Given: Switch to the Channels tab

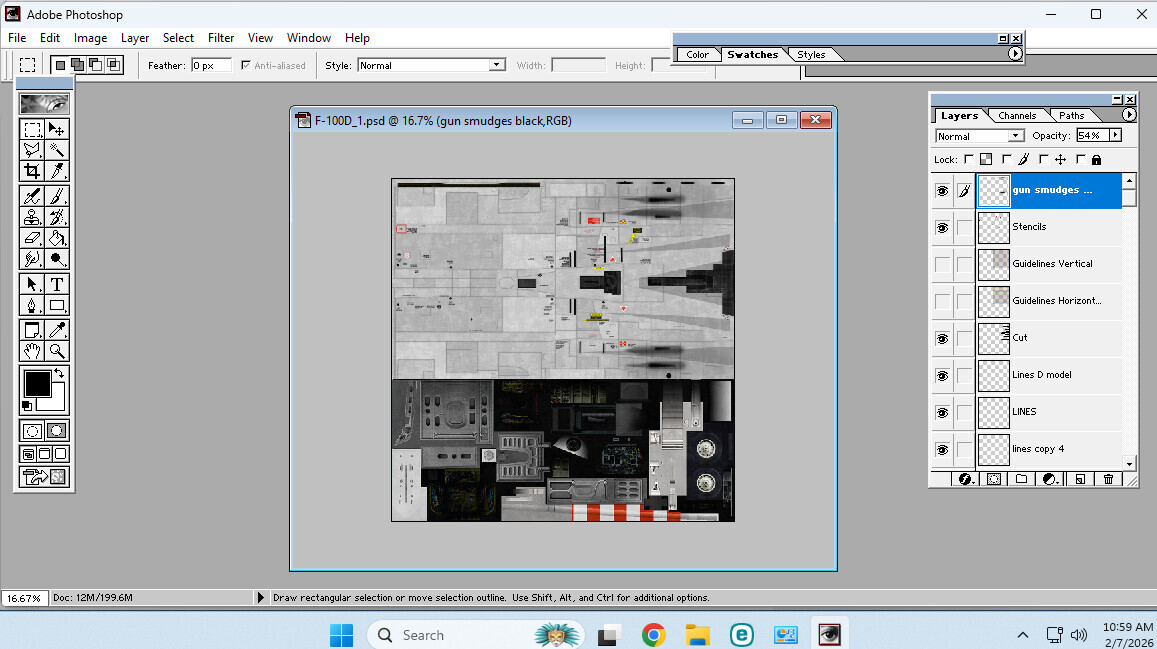Looking at the screenshot, I should (x=1018, y=115).
